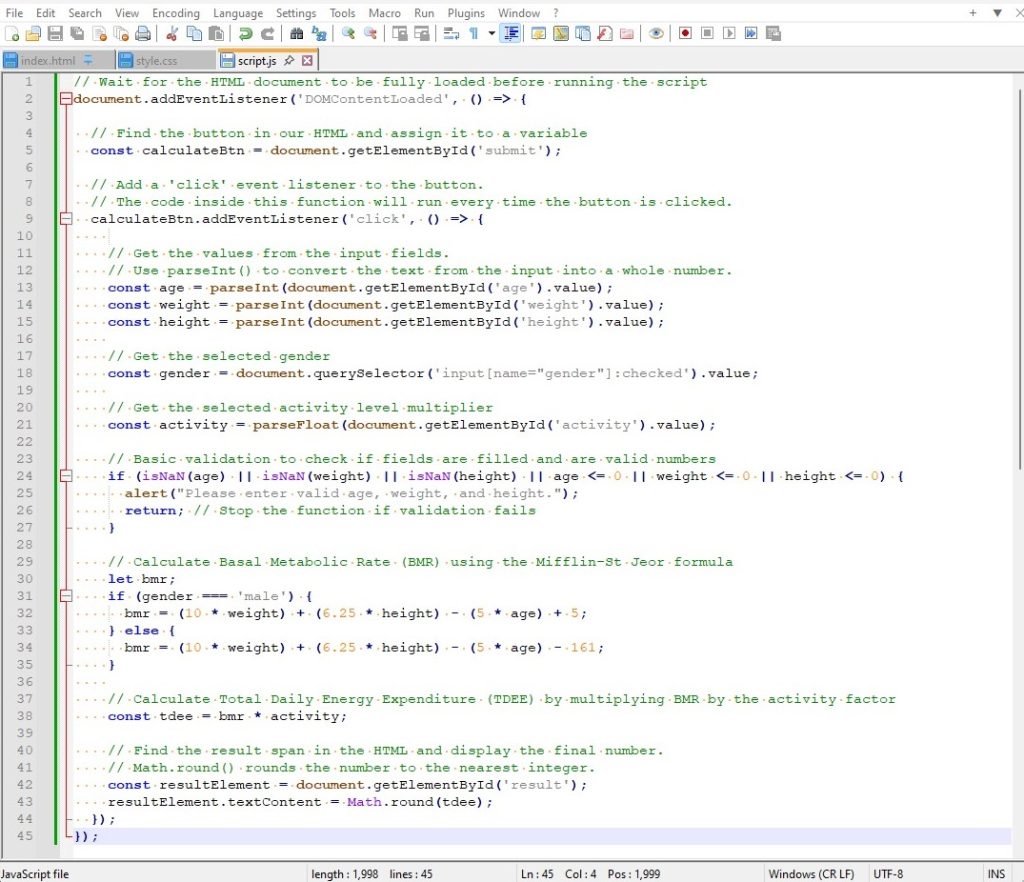Click the Close All documents toolbar icon
1024x882 pixels.
121,33
